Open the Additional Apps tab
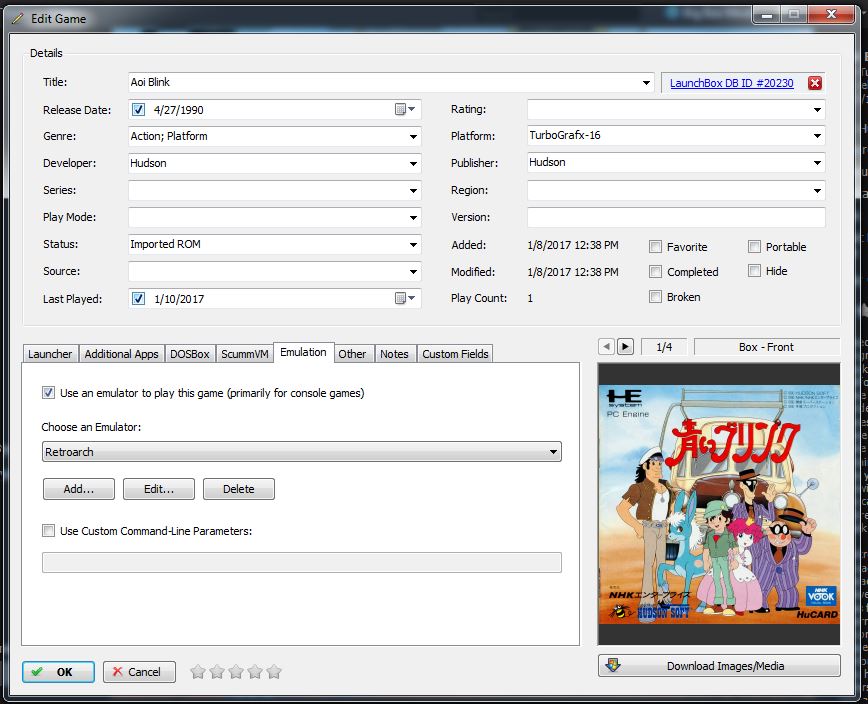 point(121,354)
